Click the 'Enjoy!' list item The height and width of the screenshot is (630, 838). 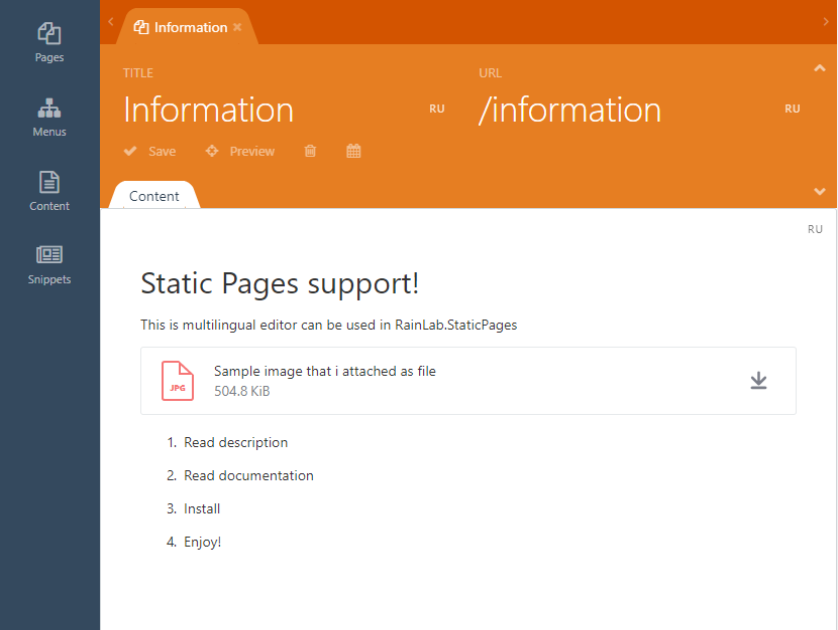coord(203,542)
